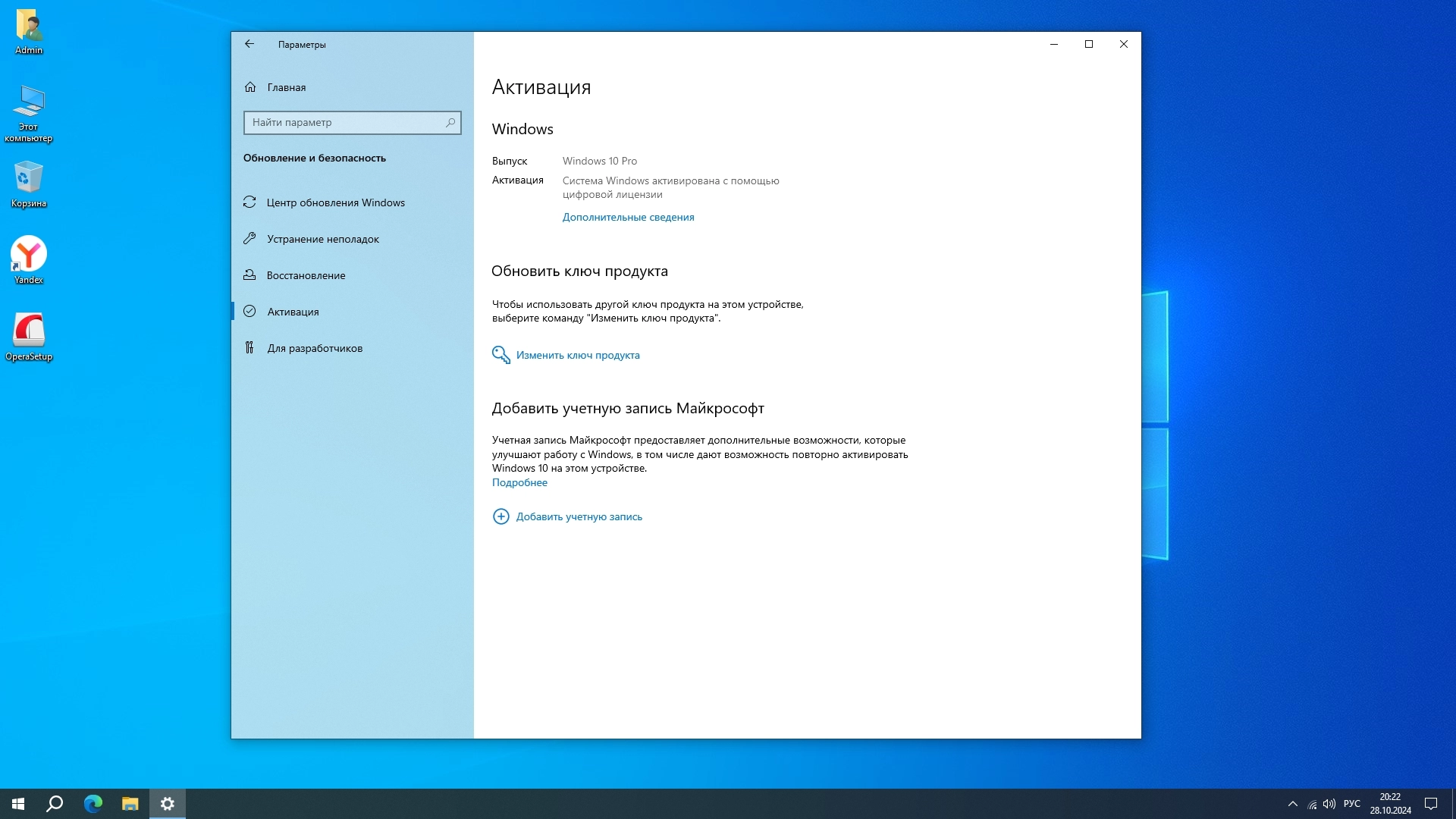
Task: Click the Home (Главная) house icon
Action: click(x=250, y=87)
